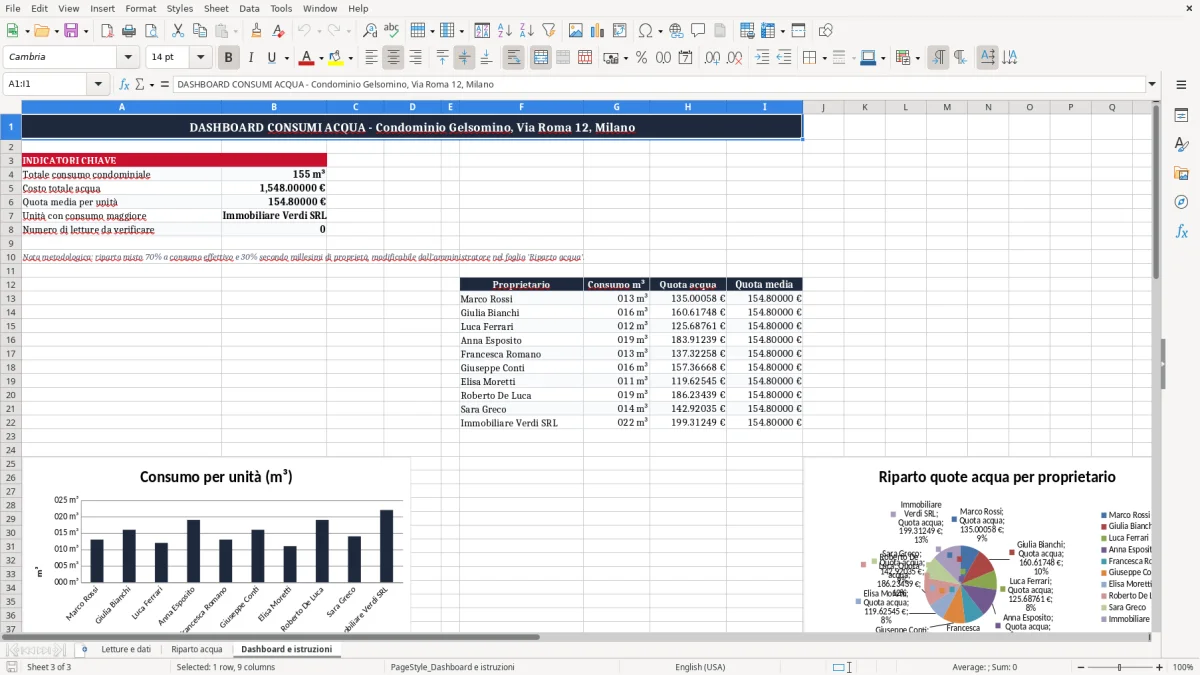The width and height of the screenshot is (1200, 675).
Task: Select column G header
Action: 616,107
